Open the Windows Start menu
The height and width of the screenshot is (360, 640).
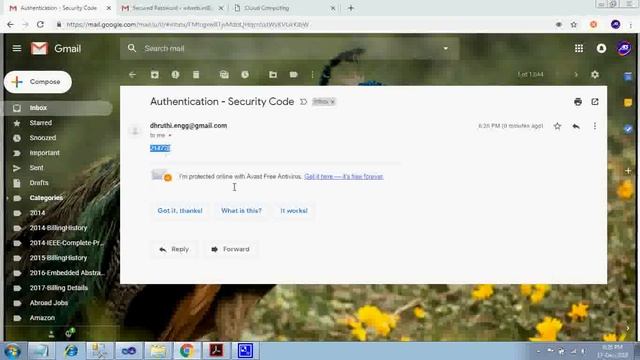(x=12, y=351)
